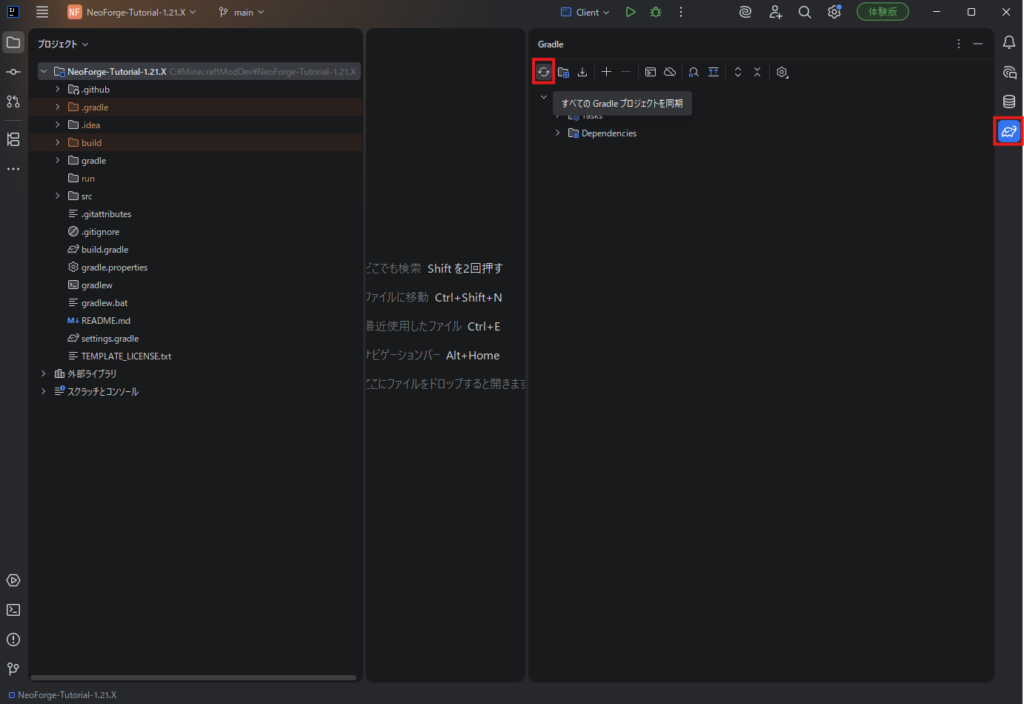This screenshot has width=1024, height=704.
Task: Click the notifications bell icon
Action: pos(1009,42)
